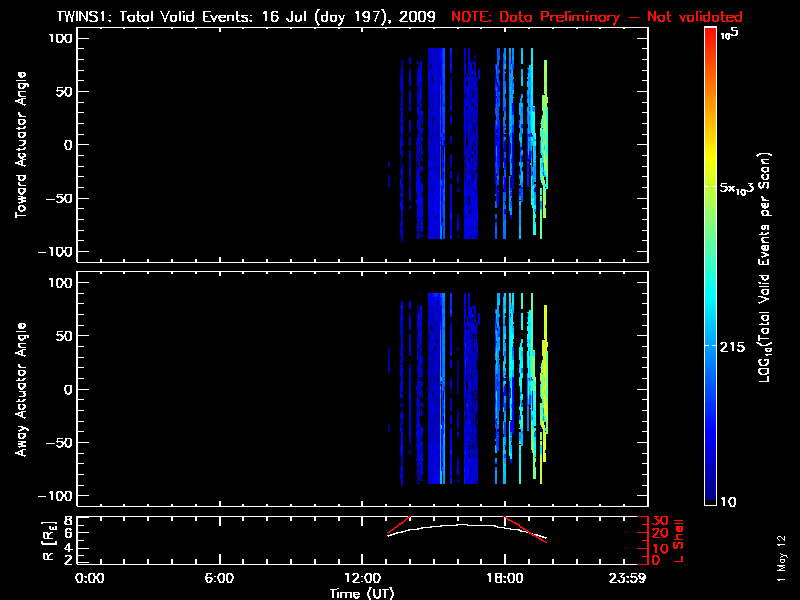This screenshot has height=600, width=800.
Task: Select the 0:00 time tick label
Action: 90,579
